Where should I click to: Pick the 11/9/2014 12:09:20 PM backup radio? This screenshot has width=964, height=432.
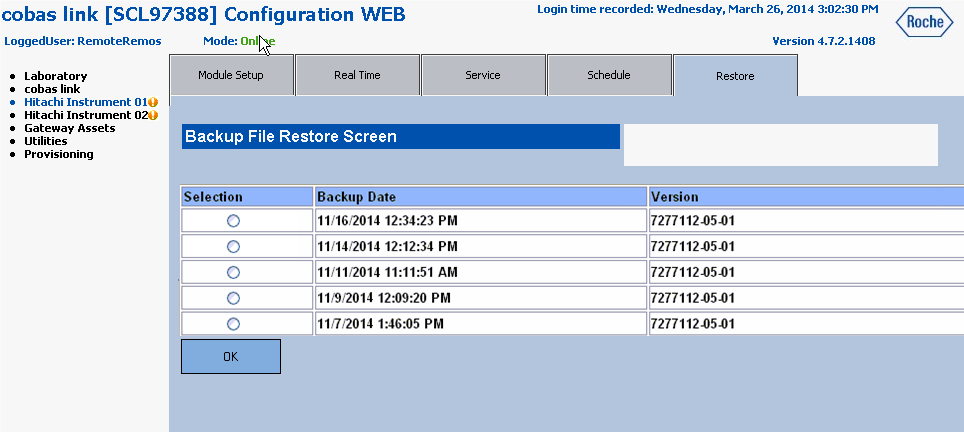[x=233, y=298]
